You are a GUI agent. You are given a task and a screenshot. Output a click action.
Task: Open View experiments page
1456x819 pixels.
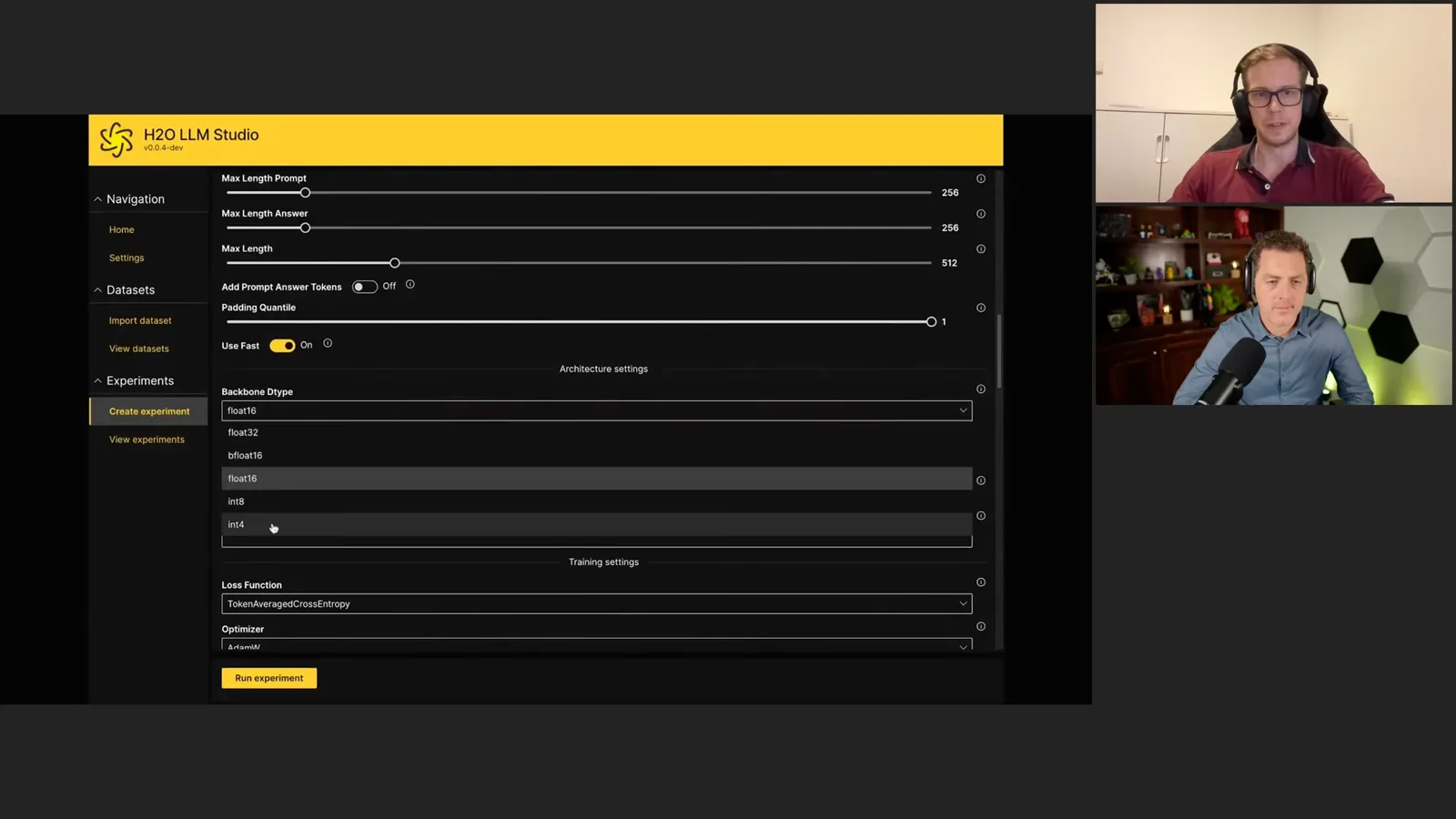click(x=147, y=440)
